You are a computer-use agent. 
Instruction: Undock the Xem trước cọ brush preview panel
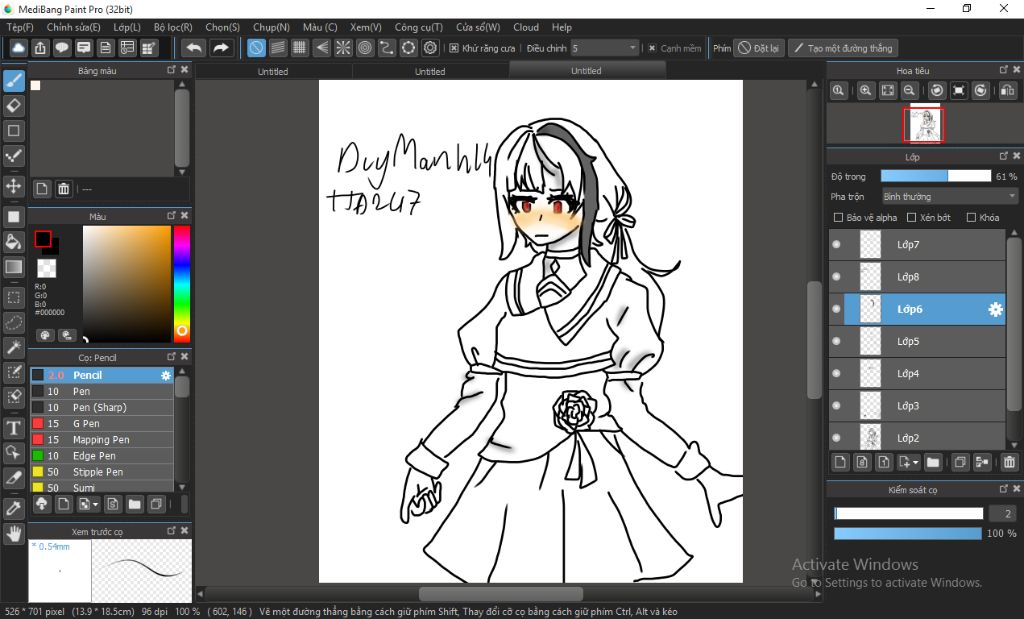tap(171, 531)
